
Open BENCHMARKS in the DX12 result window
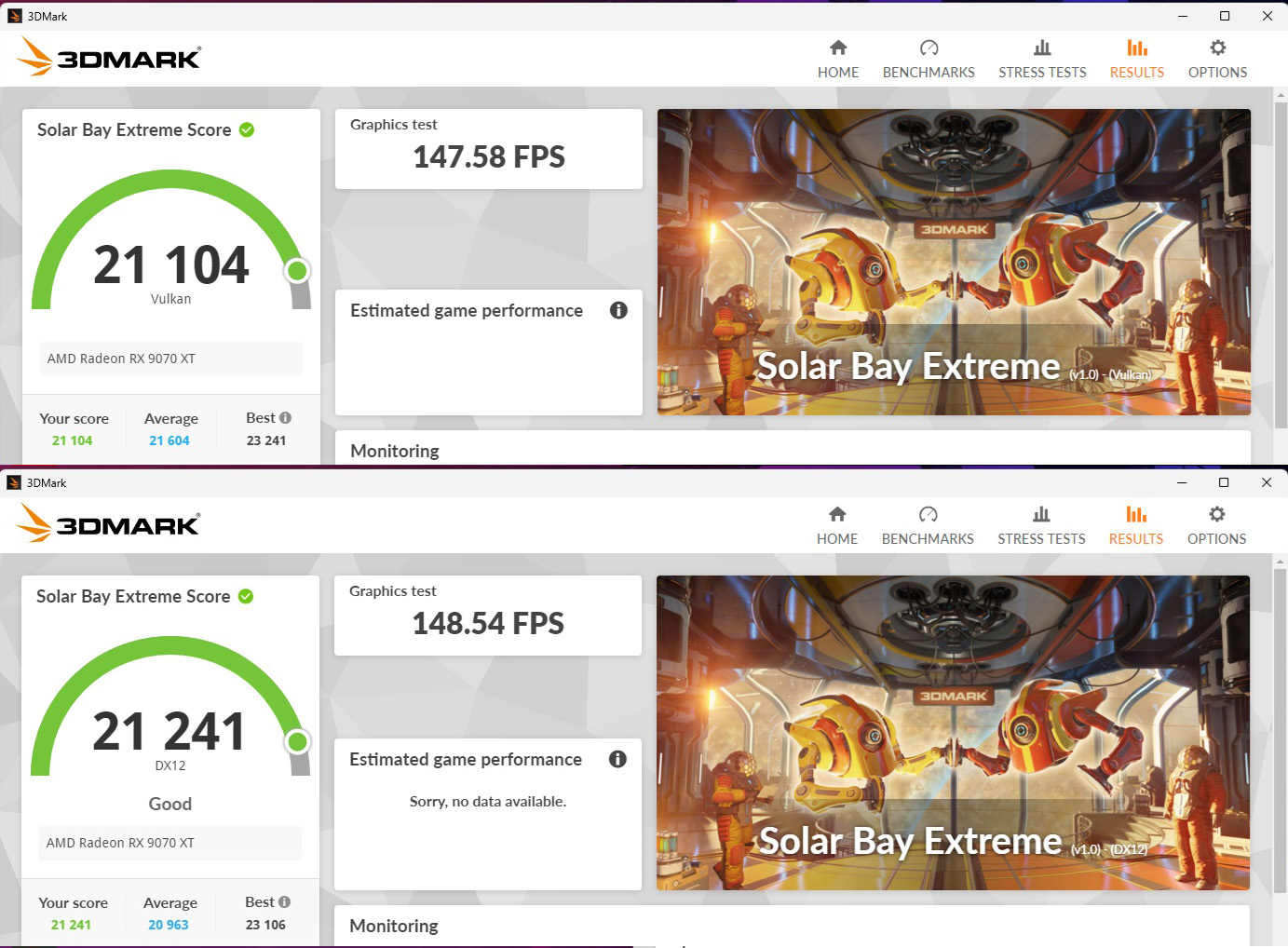click(928, 525)
